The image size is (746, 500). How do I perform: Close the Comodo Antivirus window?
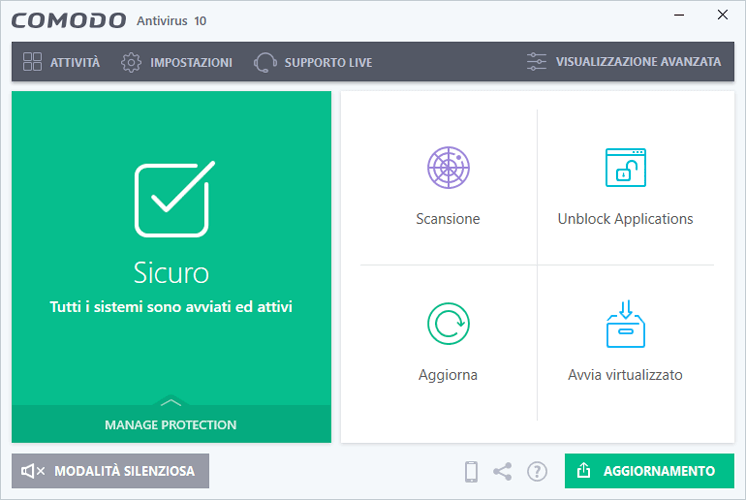[723, 15]
